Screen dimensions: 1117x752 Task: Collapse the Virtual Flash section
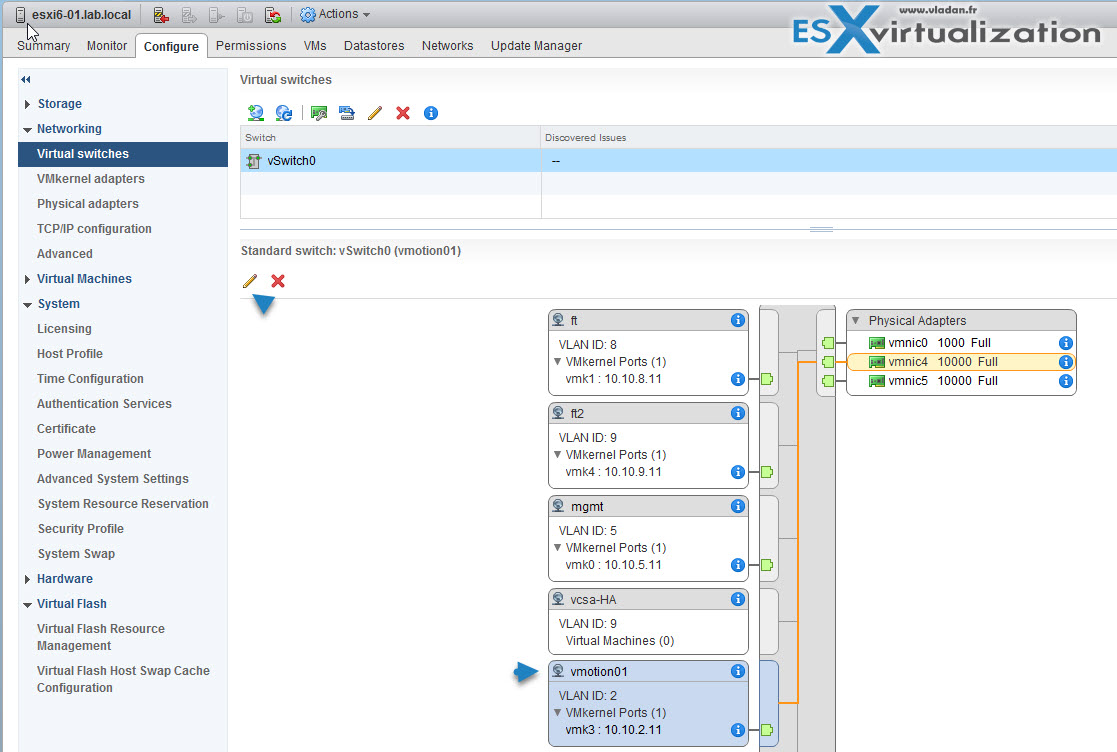click(27, 605)
